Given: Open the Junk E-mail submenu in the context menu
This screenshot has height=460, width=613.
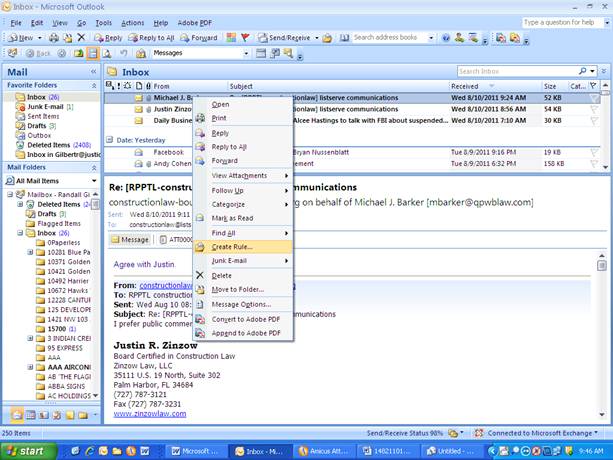Looking at the screenshot, I should tap(243, 261).
